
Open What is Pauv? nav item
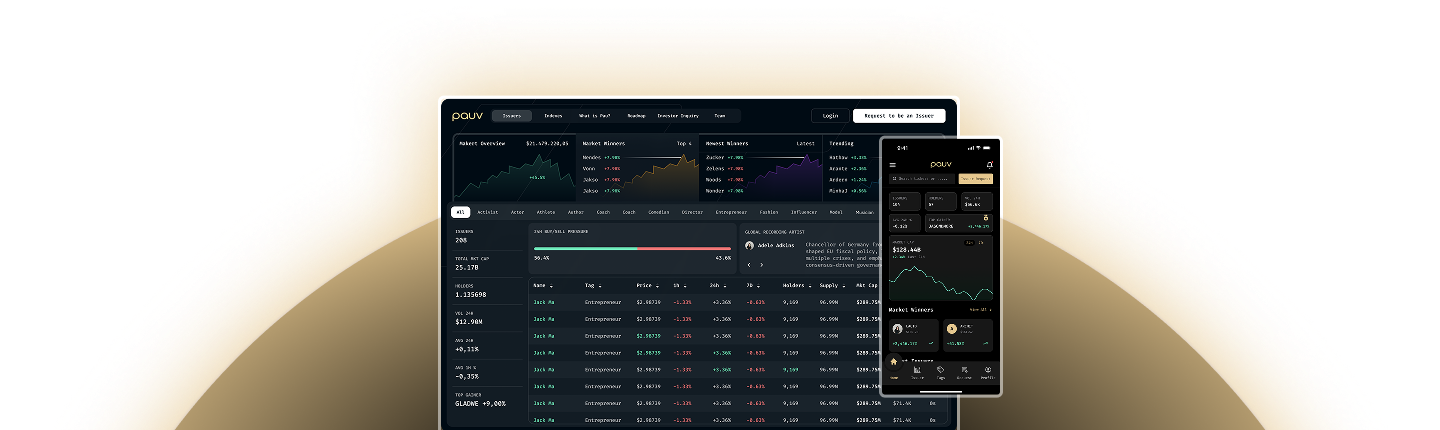pyautogui.click(x=594, y=116)
